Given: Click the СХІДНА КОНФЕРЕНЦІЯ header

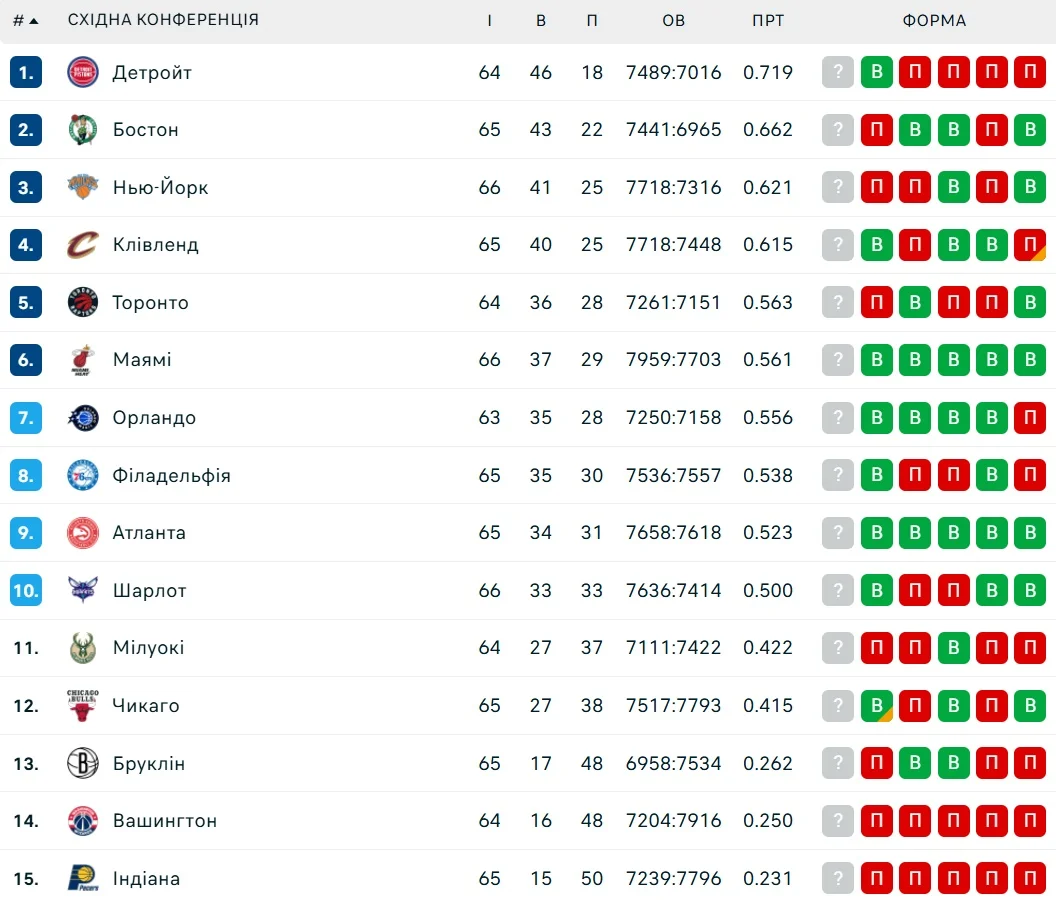Looking at the screenshot, I should pos(163,20).
